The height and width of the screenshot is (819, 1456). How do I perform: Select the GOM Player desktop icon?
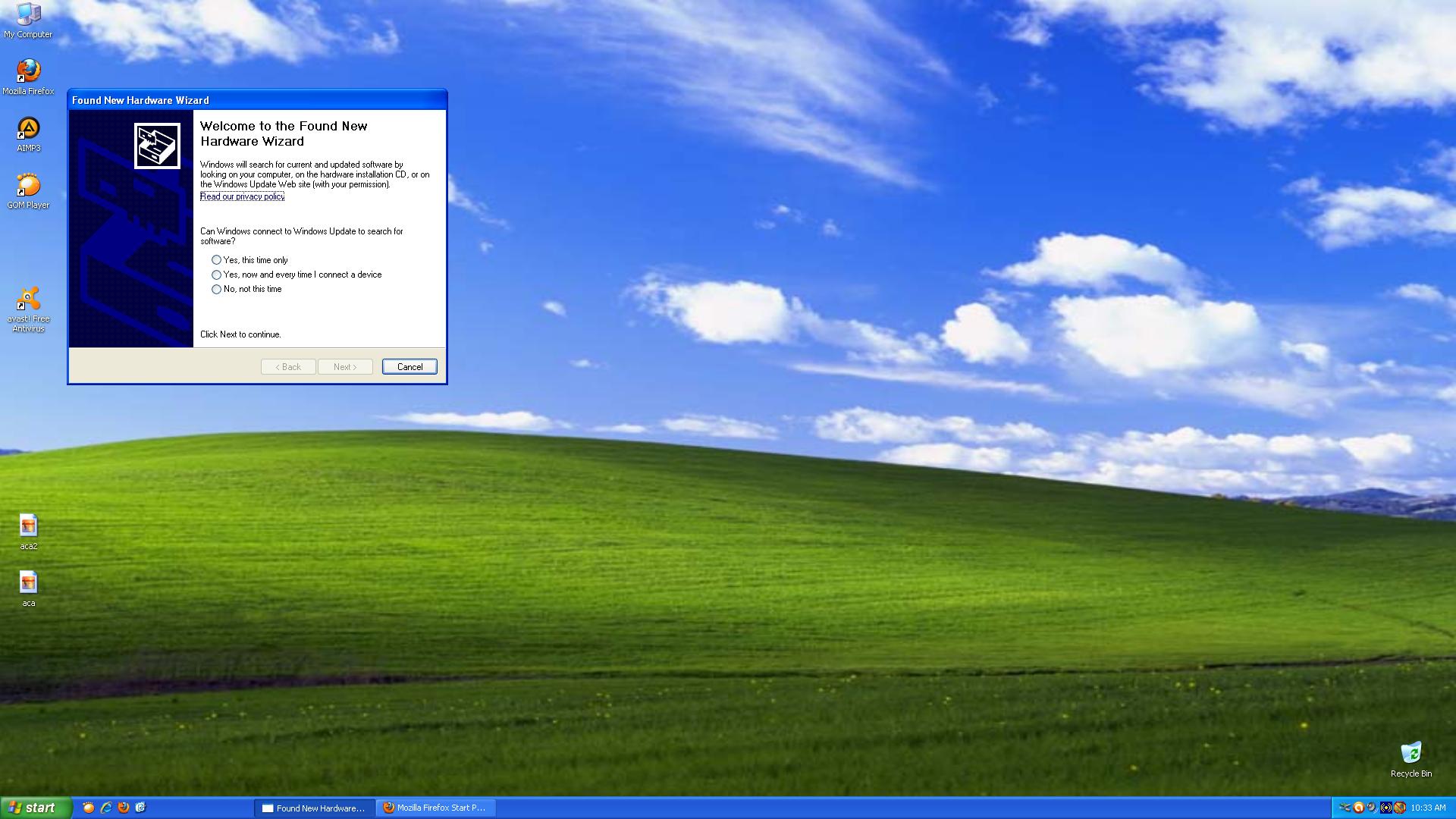(x=28, y=190)
